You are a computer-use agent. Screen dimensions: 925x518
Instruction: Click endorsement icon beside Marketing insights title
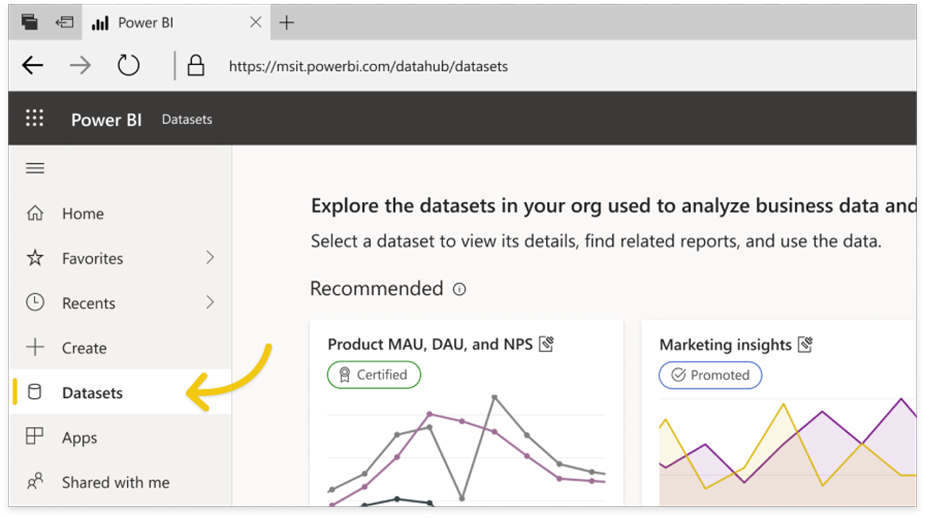(x=805, y=345)
